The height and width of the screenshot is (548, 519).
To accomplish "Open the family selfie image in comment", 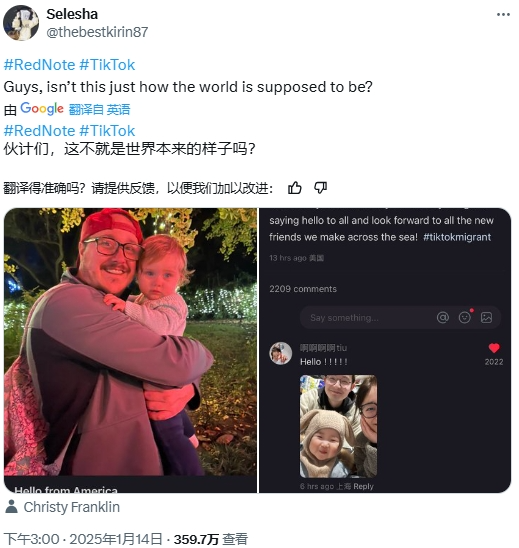I will (338, 426).
